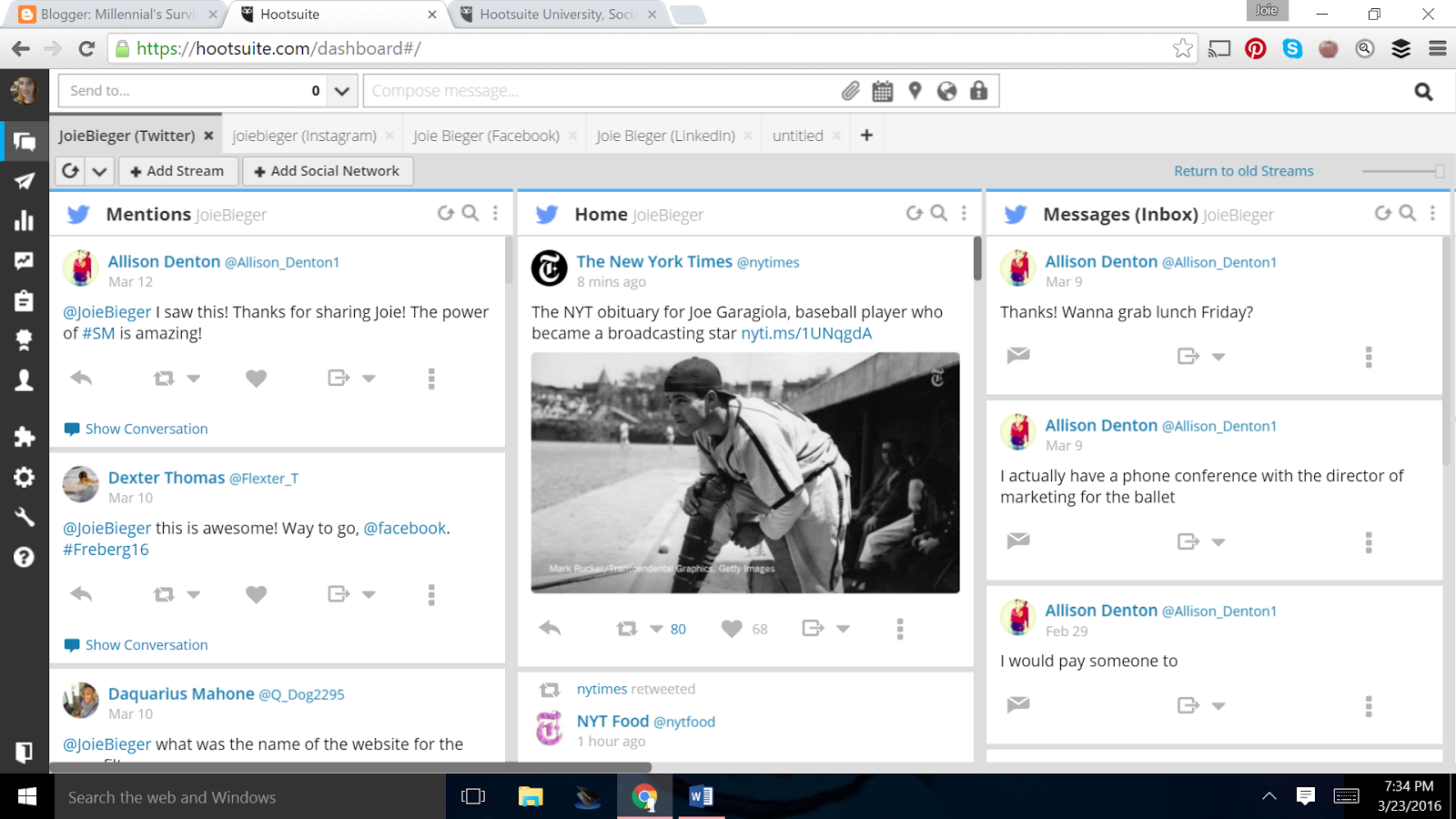1456x819 pixels.
Task: Reply to 'Wanna grab lunch Friday' message
Action: [1018, 355]
